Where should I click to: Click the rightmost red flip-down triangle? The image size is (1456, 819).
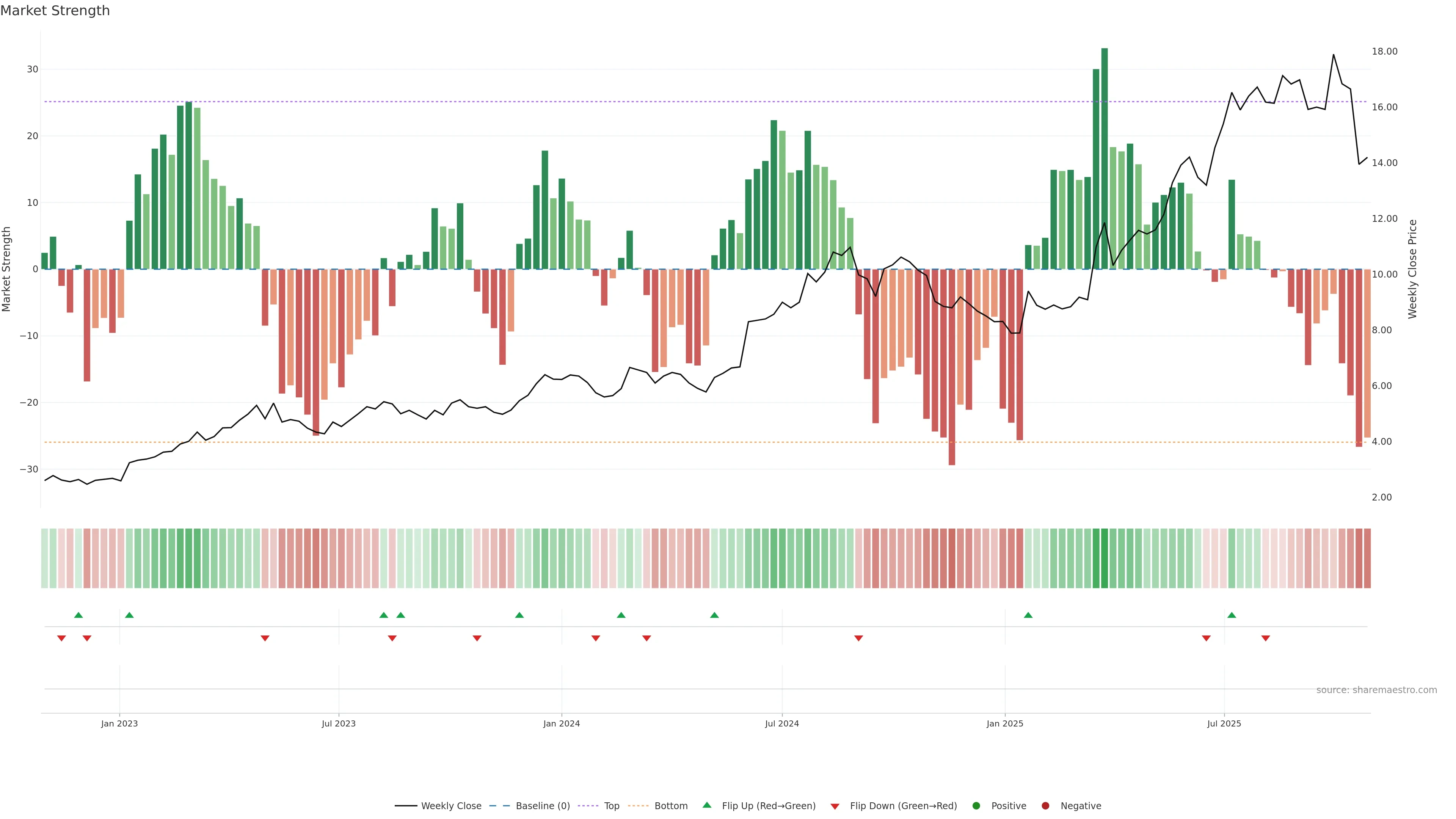[x=1266, y=638]
